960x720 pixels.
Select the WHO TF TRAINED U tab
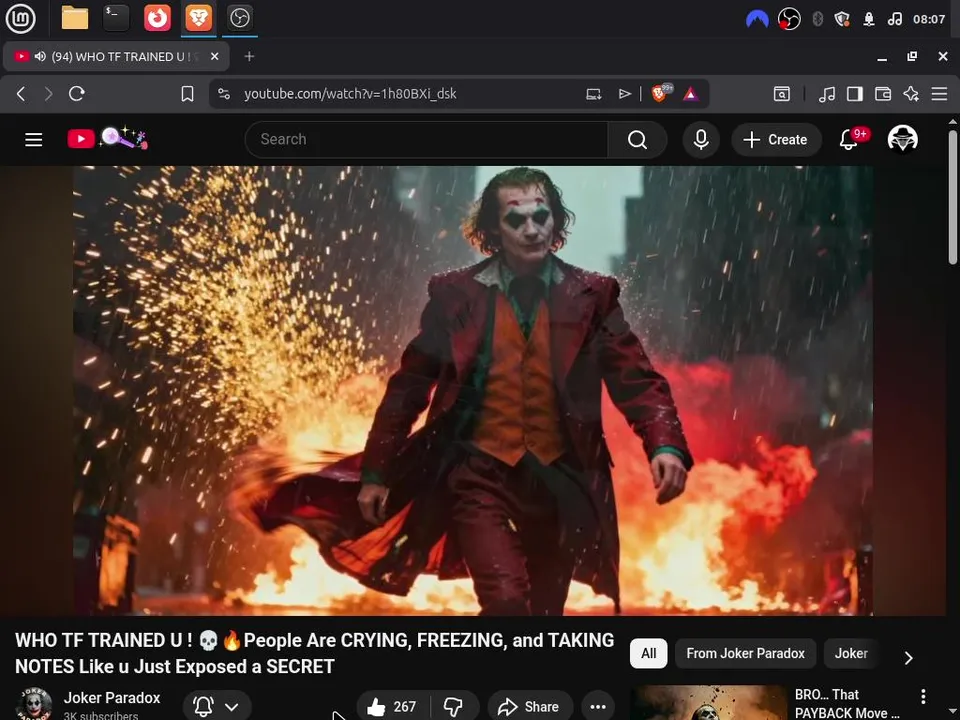point(116,56)
